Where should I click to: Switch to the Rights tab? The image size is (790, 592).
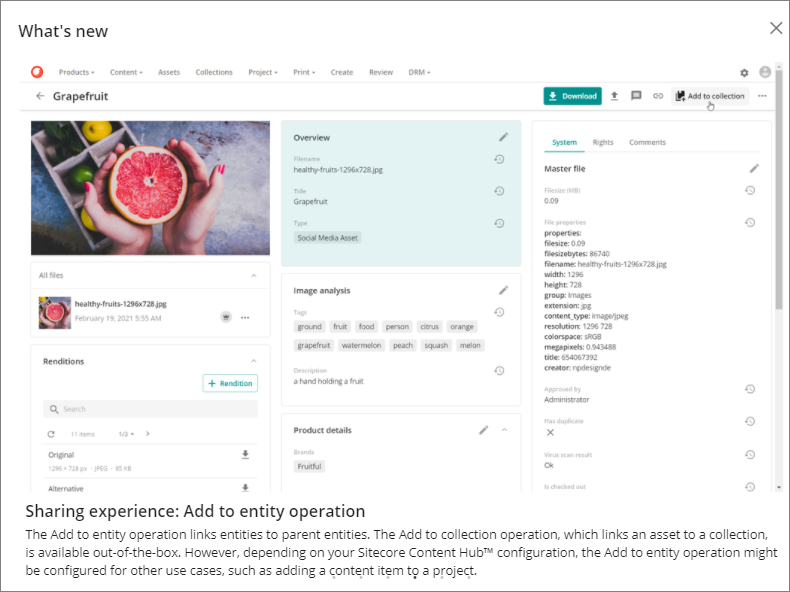[x=603, y=142]
